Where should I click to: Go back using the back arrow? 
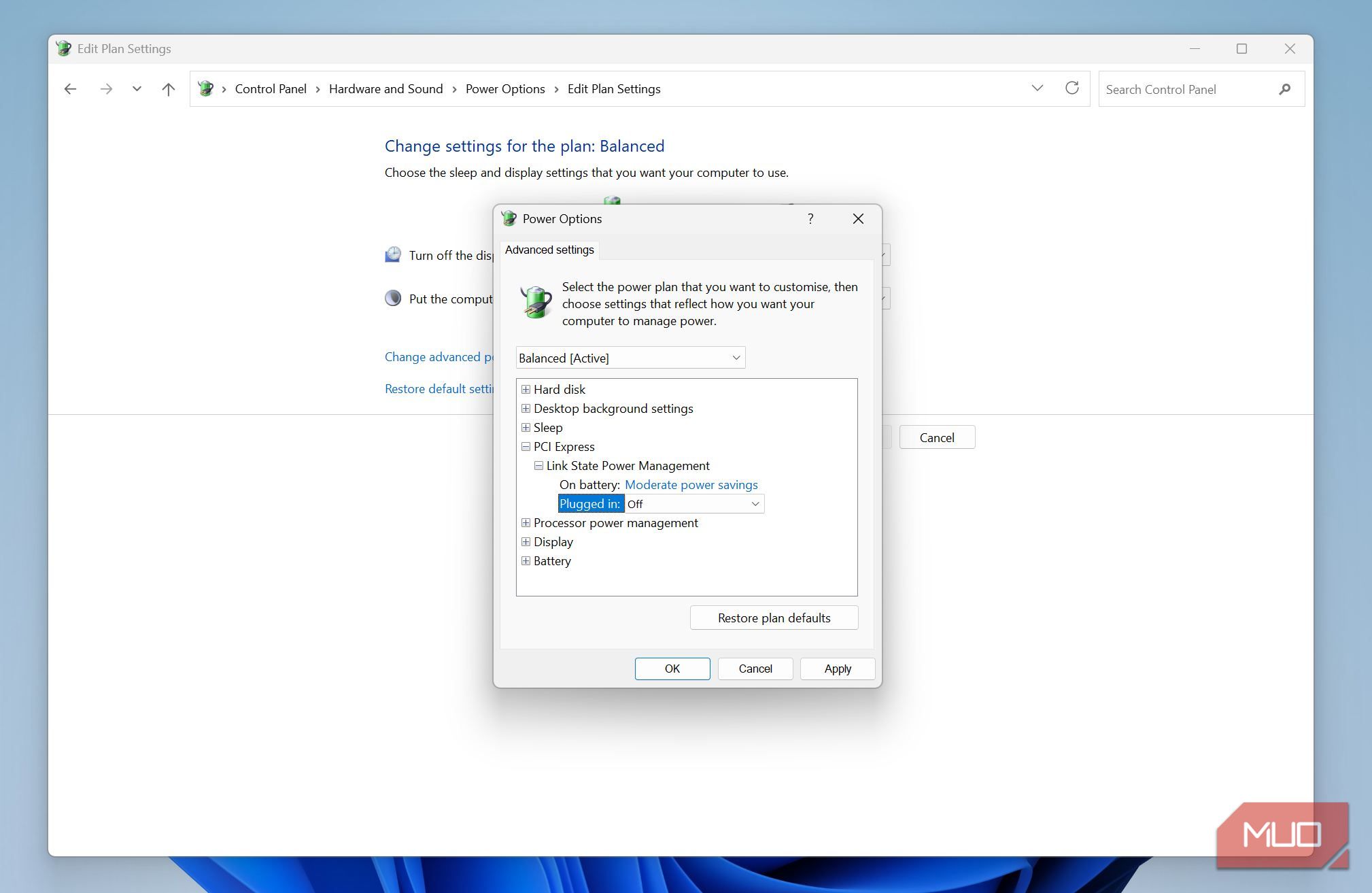coord(70,89)
